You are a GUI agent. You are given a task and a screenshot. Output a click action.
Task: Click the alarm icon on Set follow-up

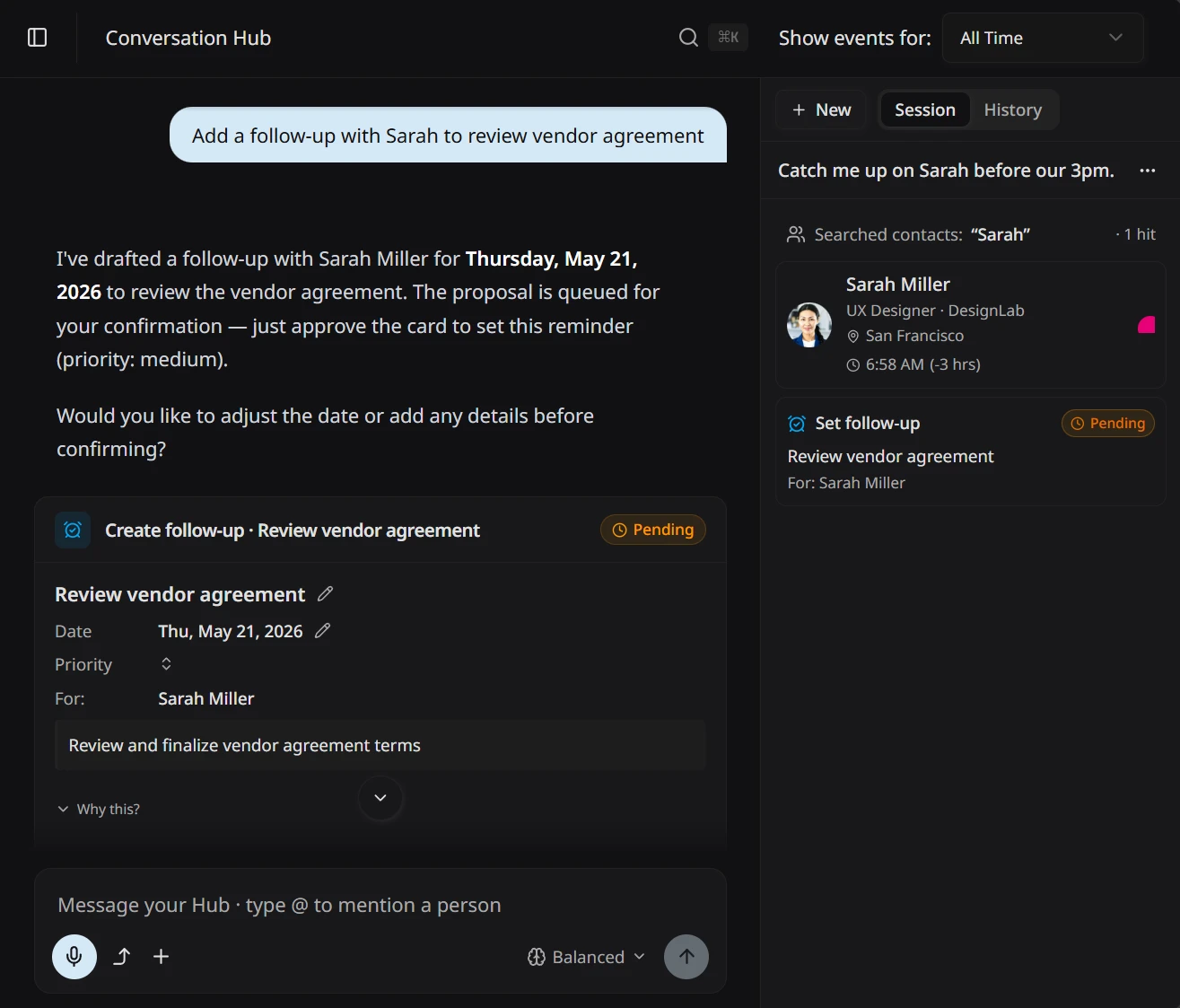(x=797, y=424)
